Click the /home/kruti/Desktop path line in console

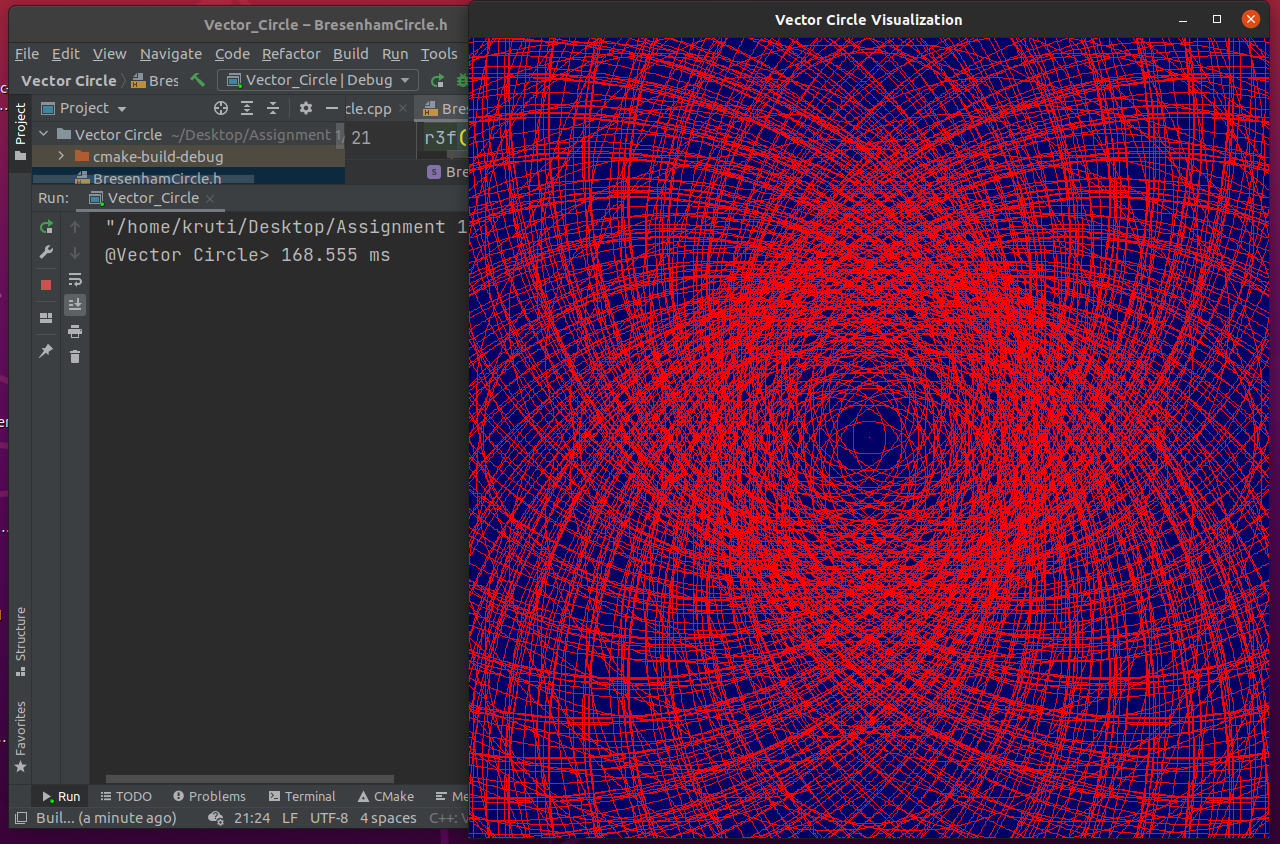[x=286, y=227]
